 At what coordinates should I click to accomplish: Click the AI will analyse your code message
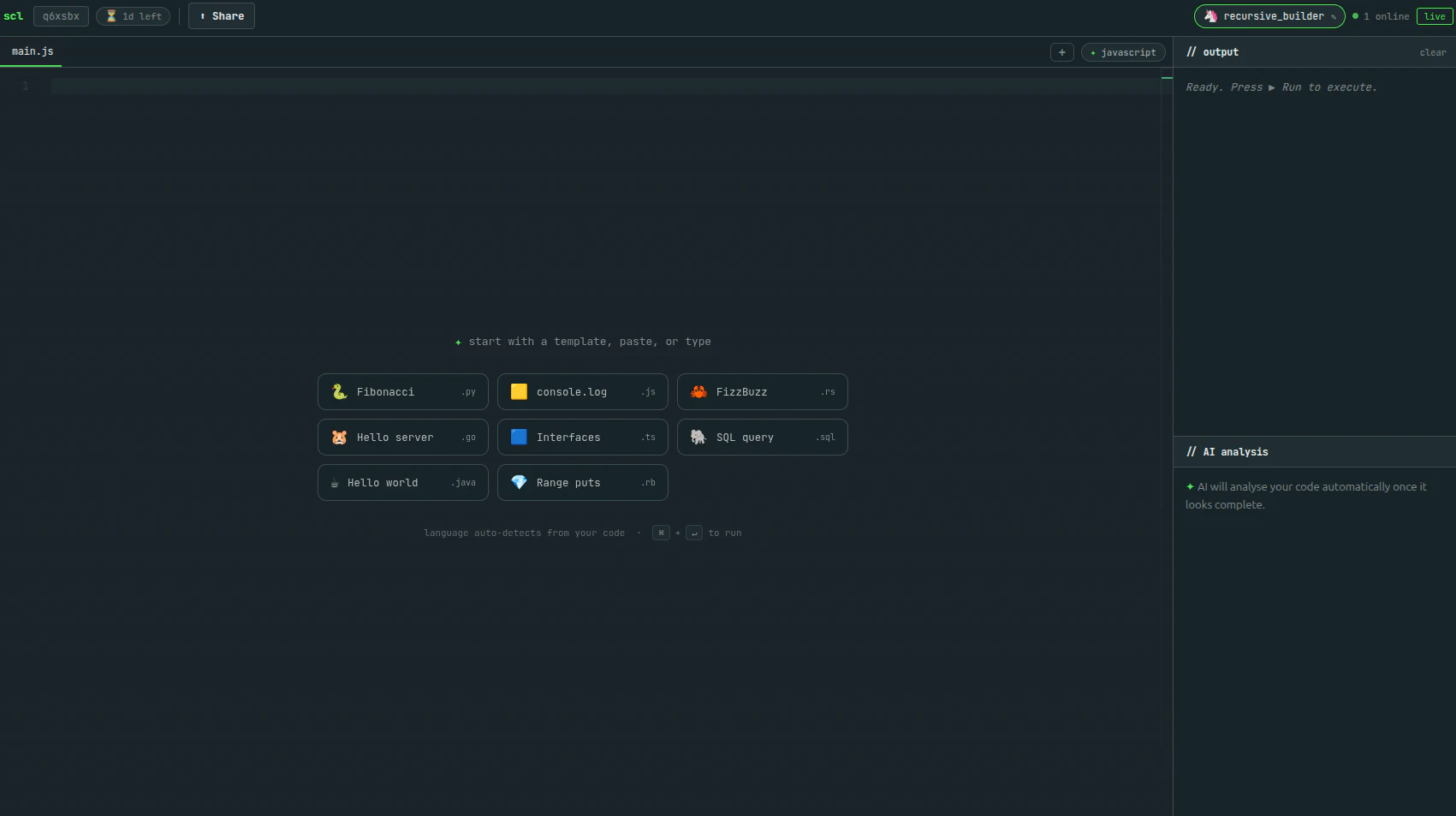click(x=1306, y=496)
